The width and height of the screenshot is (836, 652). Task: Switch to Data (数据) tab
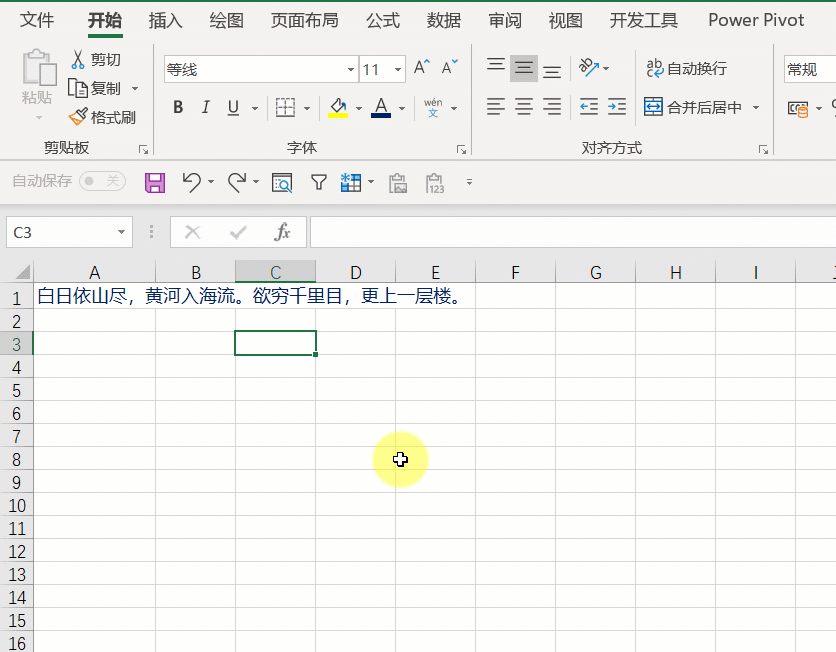coord(444,20)
